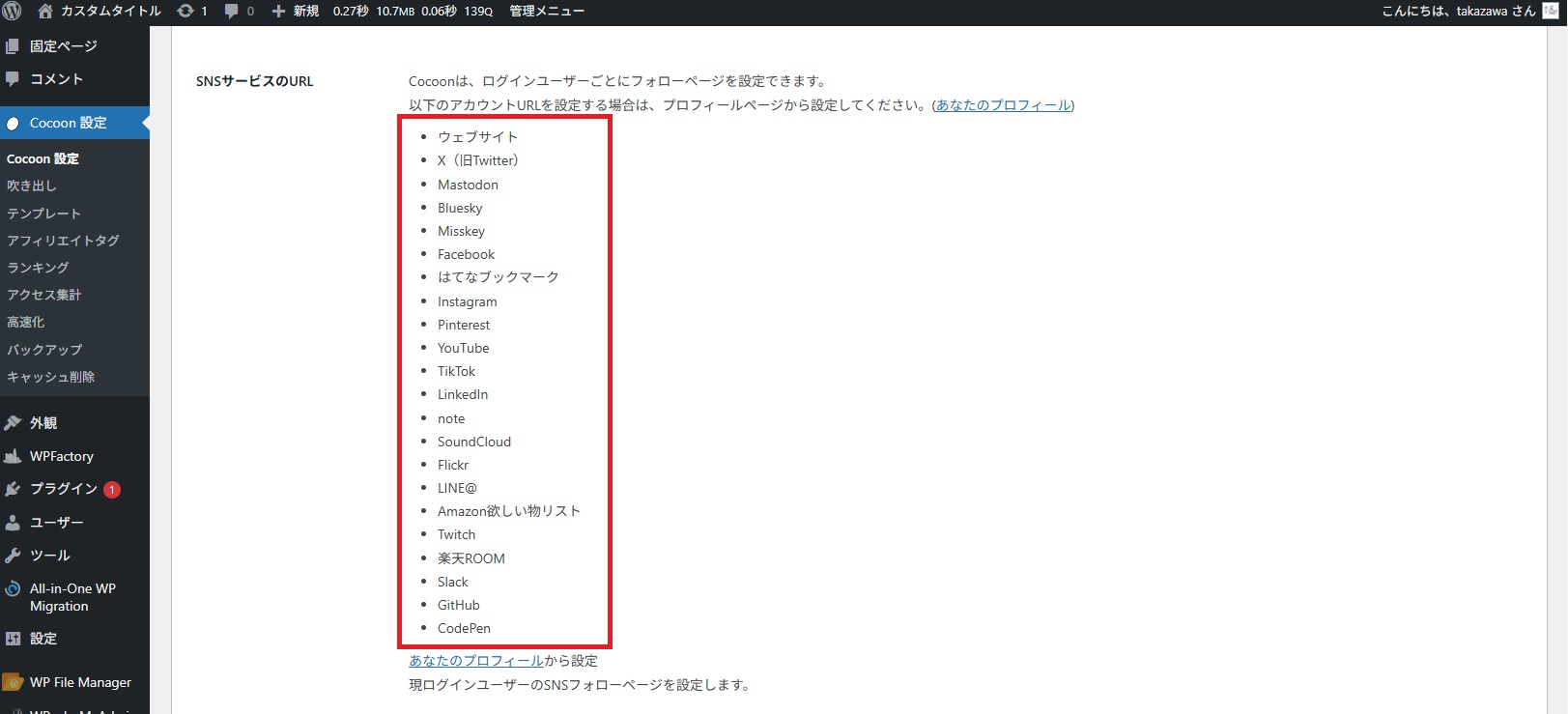The image size is (1568, 714).
Task: Click the あなたのプロフィール link in parentheses
Action: [x=1003, y=105]
